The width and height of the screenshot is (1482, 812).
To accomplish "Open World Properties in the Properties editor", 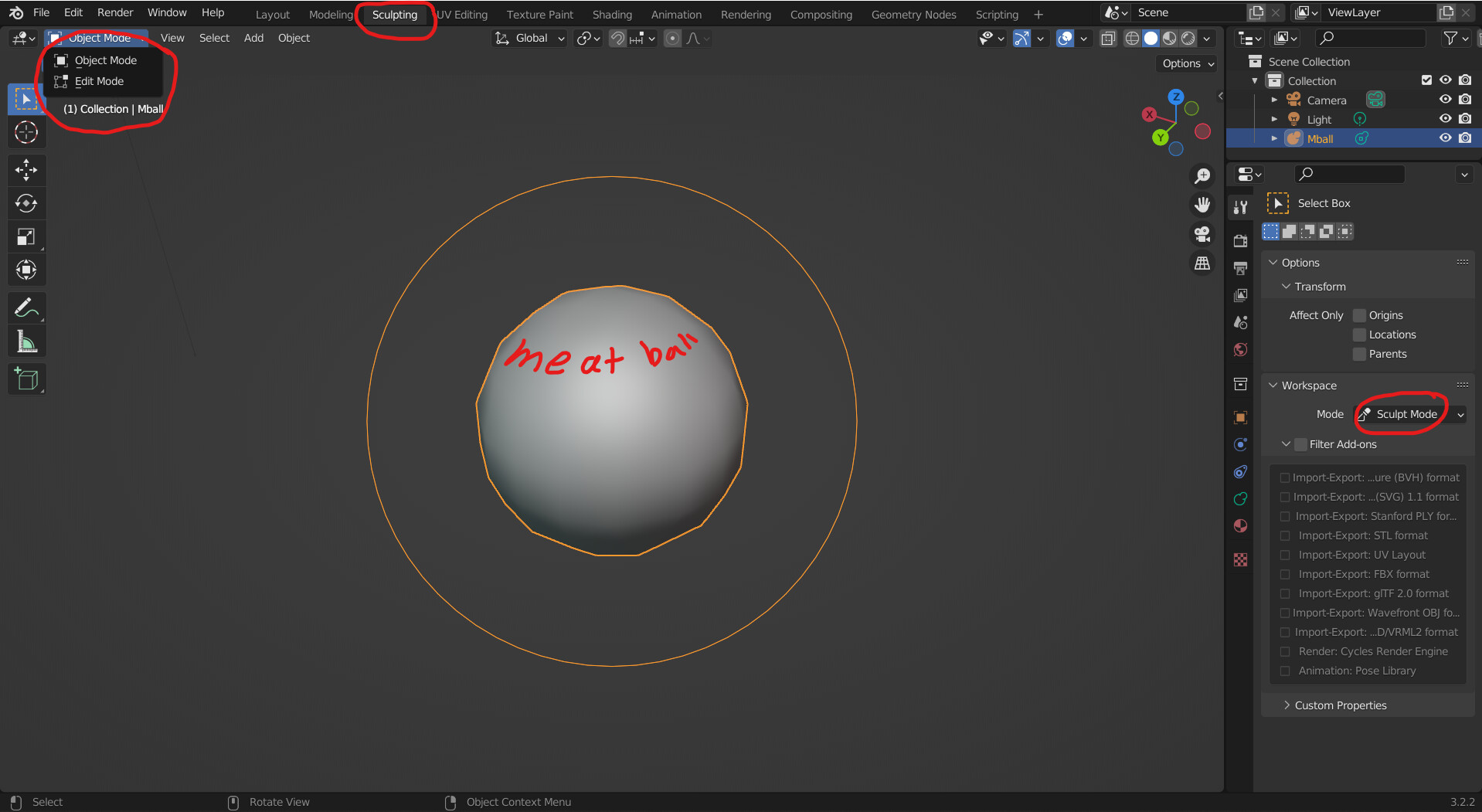I will pos(1240,349).
